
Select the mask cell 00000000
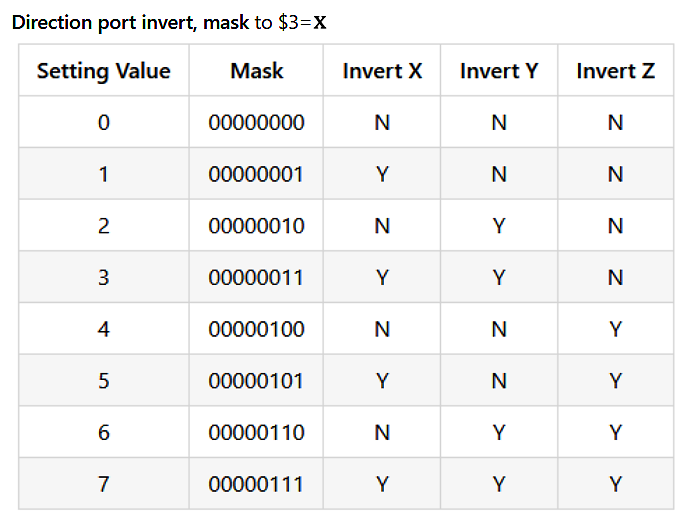(x=256, y=123)
